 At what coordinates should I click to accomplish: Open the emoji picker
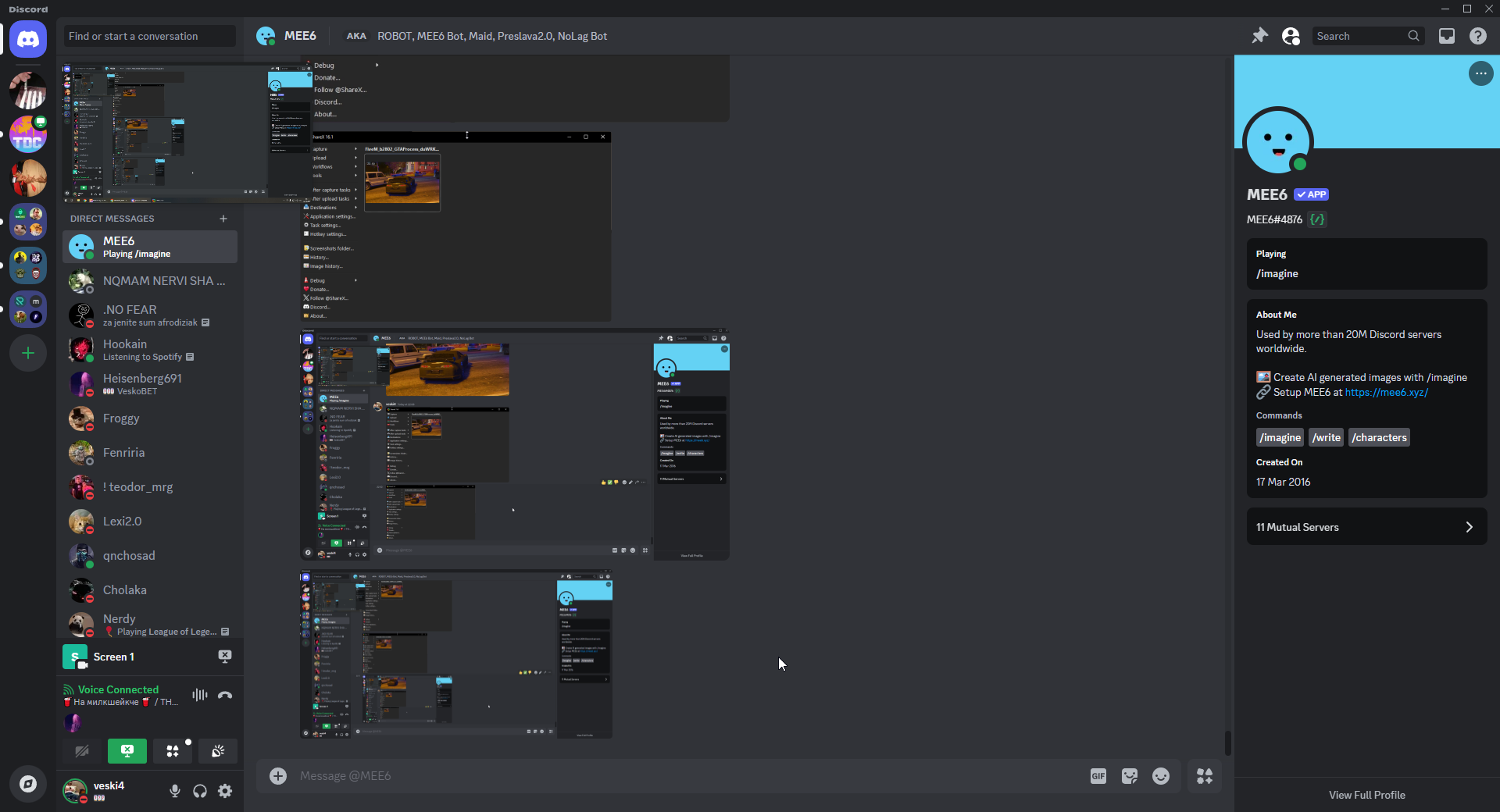click(x=1161, y=776)
